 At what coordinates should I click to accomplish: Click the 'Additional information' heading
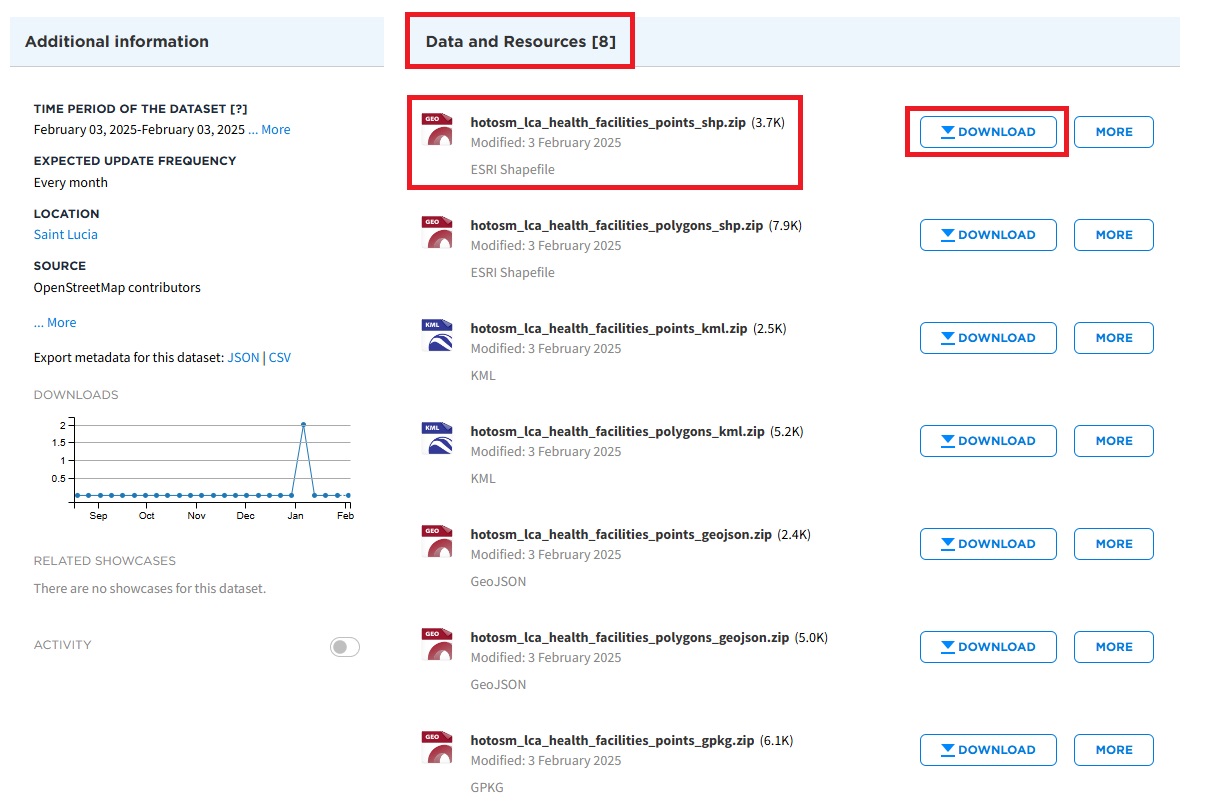point(117,42)
